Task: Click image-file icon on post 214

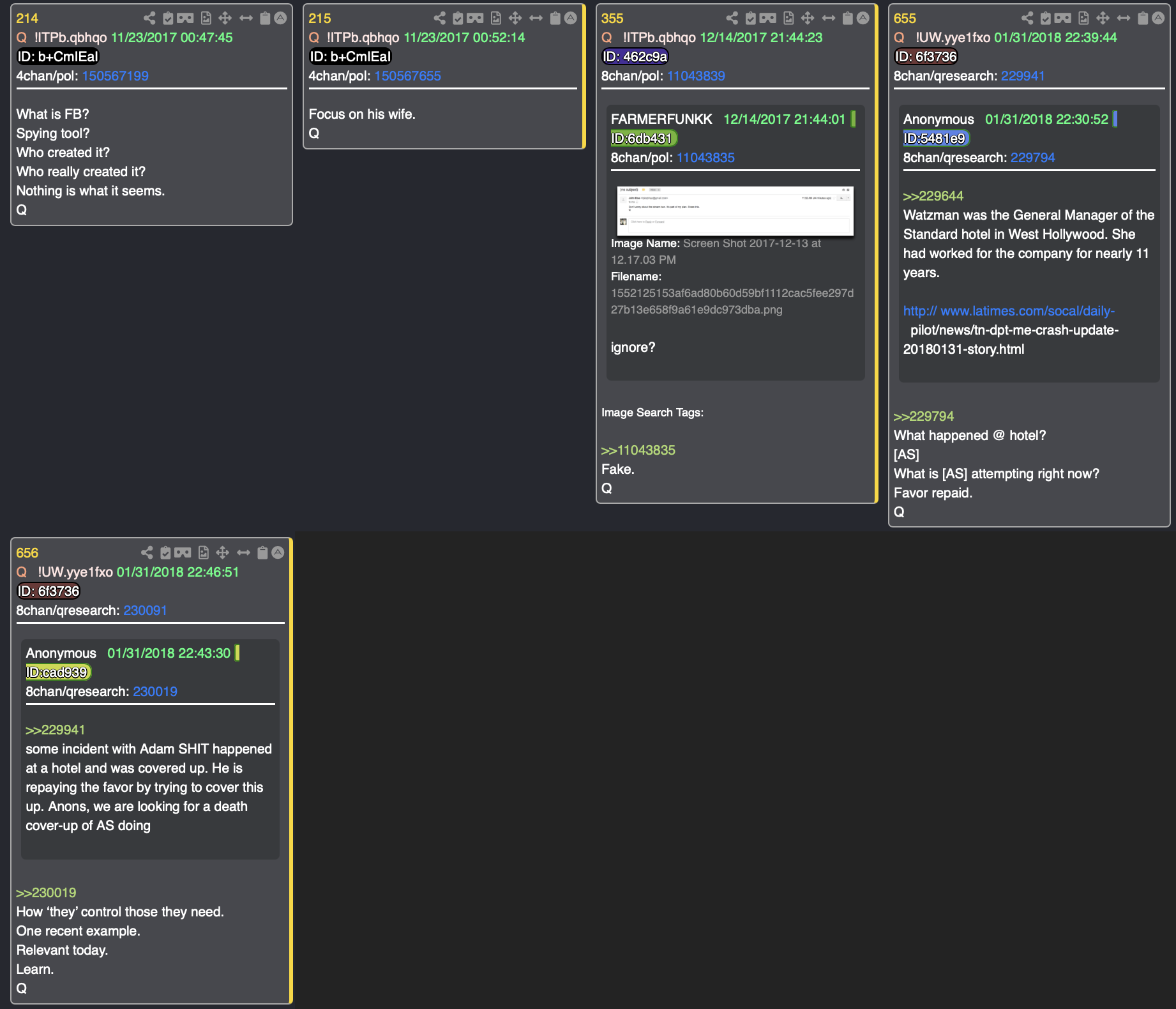Action: pyautogui.click(x=206, y=18)
